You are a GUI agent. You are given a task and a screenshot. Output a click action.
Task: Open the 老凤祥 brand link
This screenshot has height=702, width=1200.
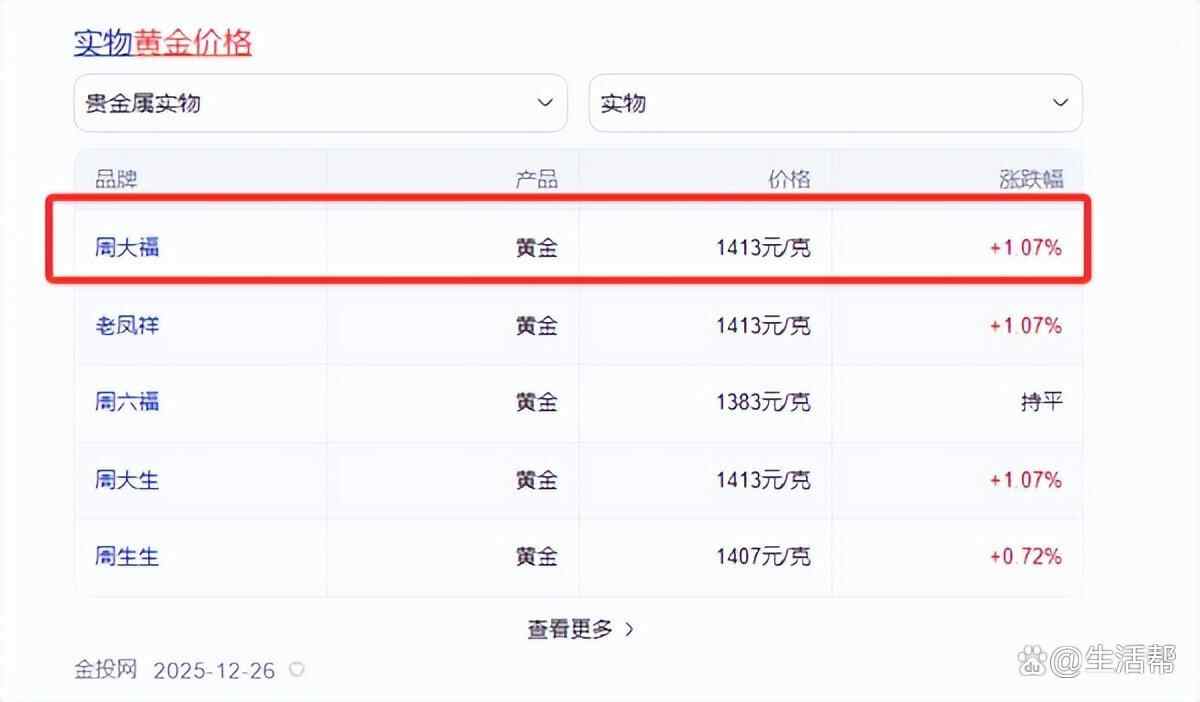(127, 325)
